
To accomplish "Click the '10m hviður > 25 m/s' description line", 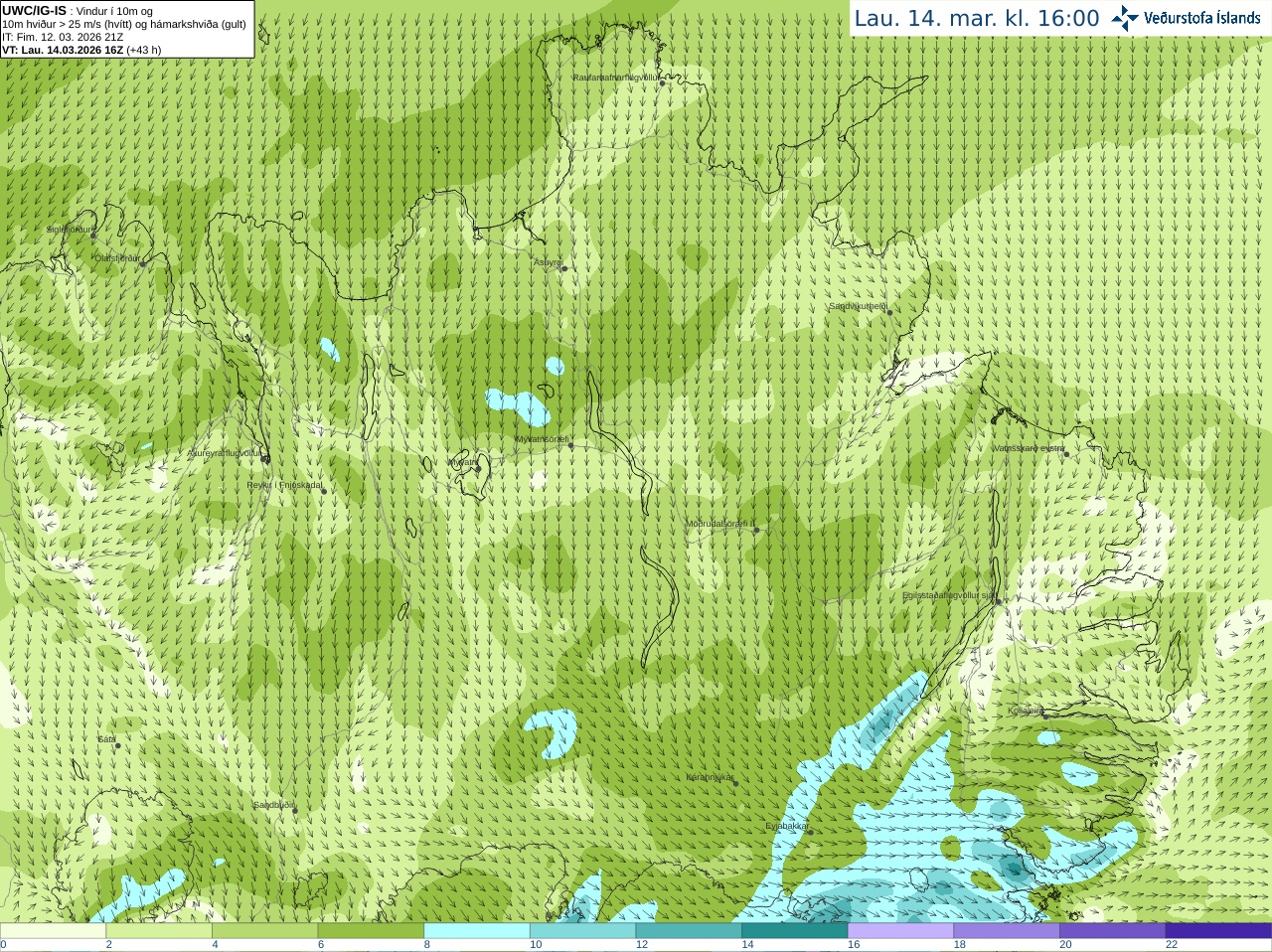I will pyautogui.click(x=124, y=24).
